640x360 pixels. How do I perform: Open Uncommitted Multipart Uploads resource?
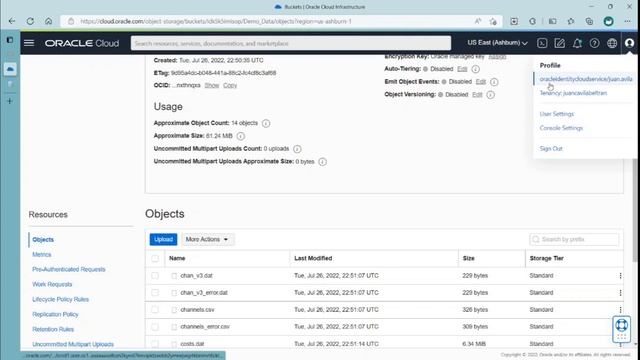coord(73,344)
